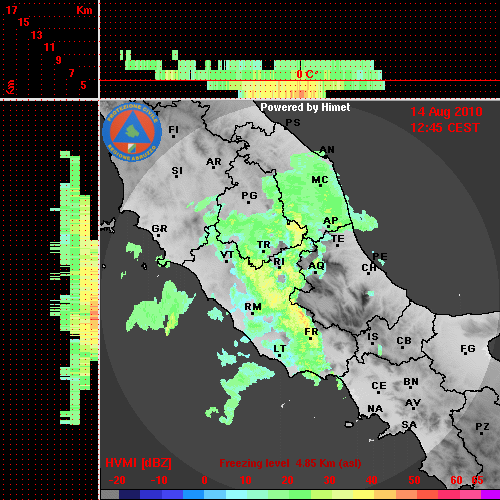Select the VT city marker

click(x=226, y=261)
